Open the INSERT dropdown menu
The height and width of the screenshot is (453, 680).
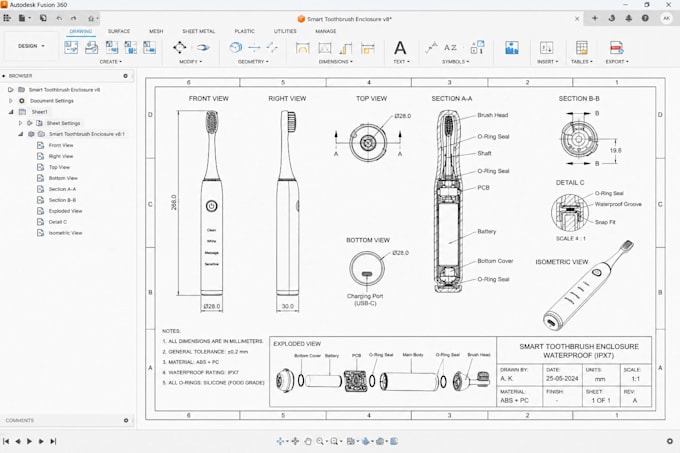pyautogui.click(x=547, y=62)
